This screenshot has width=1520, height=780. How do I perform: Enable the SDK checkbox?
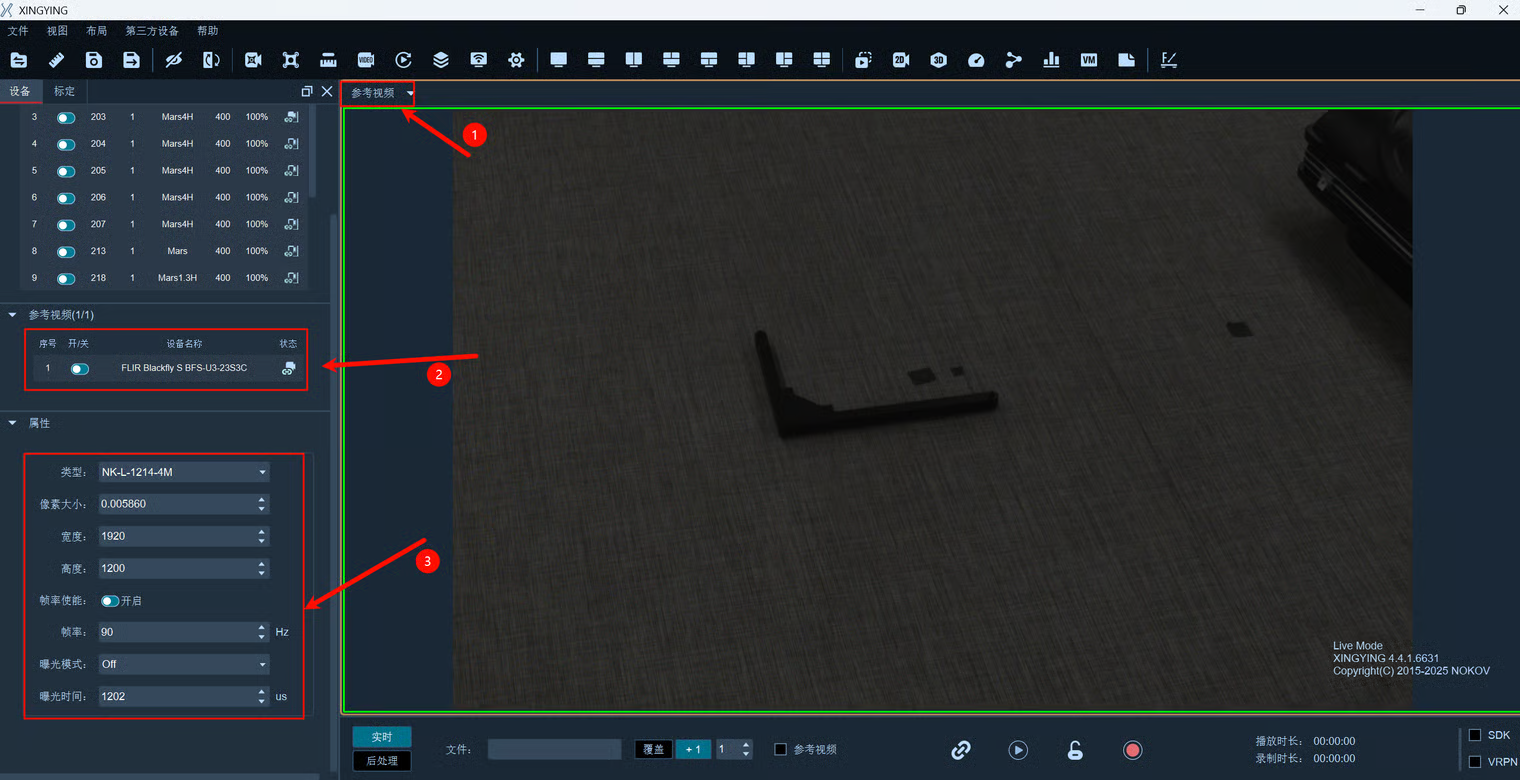pos(1474,735)
